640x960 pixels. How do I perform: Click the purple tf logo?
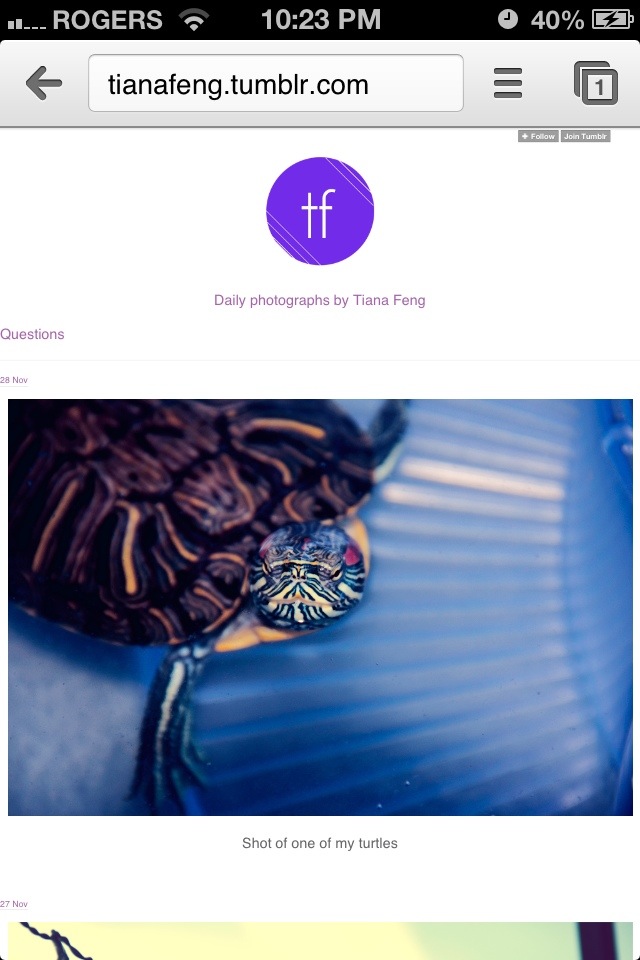[x=320, y=211]
